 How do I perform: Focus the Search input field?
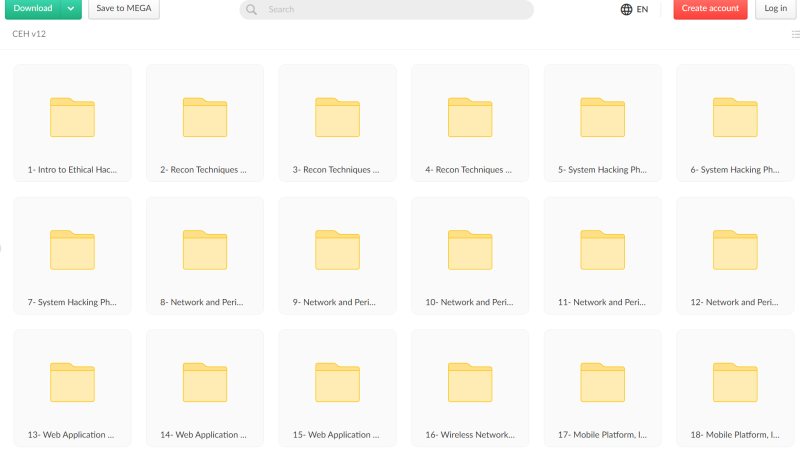[387, 9]
